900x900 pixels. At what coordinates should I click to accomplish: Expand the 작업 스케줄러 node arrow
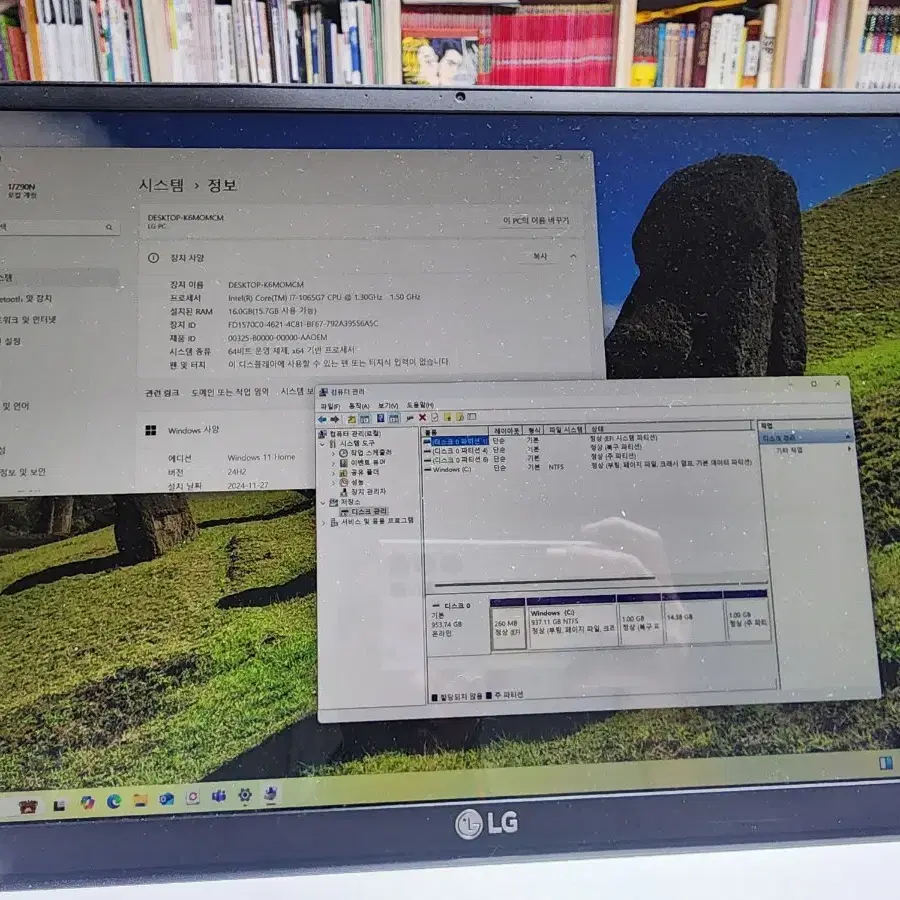coord(333,453)
